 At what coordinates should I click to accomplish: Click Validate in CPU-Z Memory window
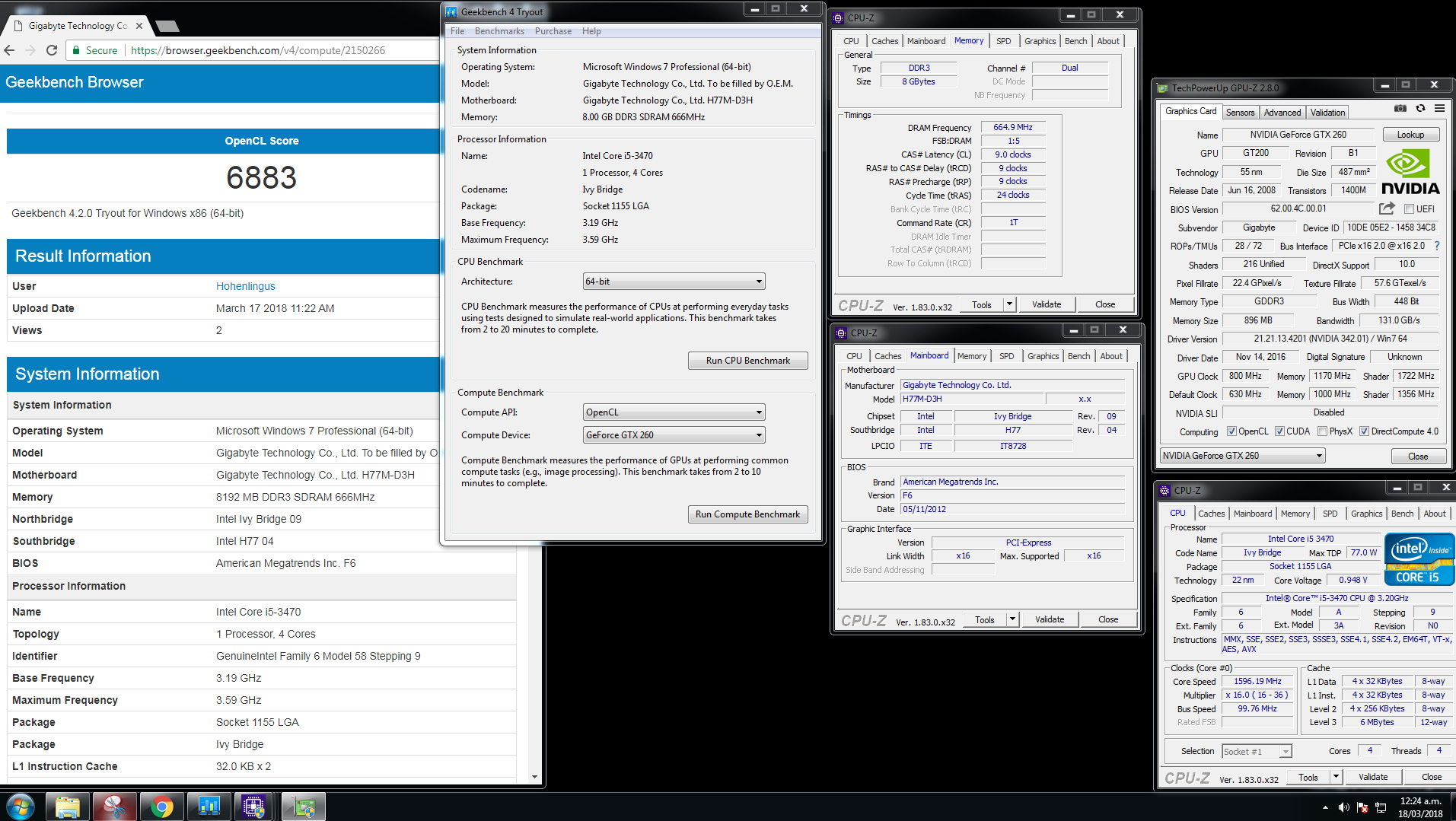click(x=1047, y=304)
